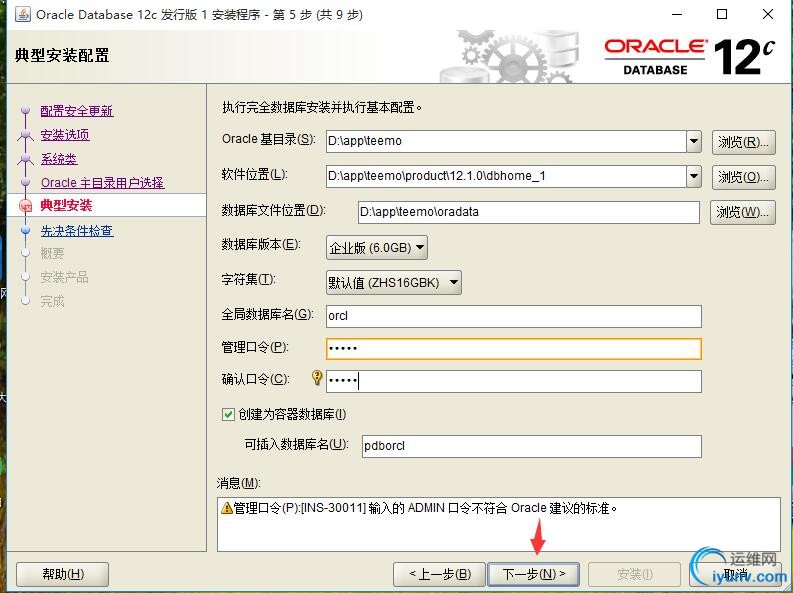Go to the 先决条件检查 step

pyautogui.click(x=77, y=231)
